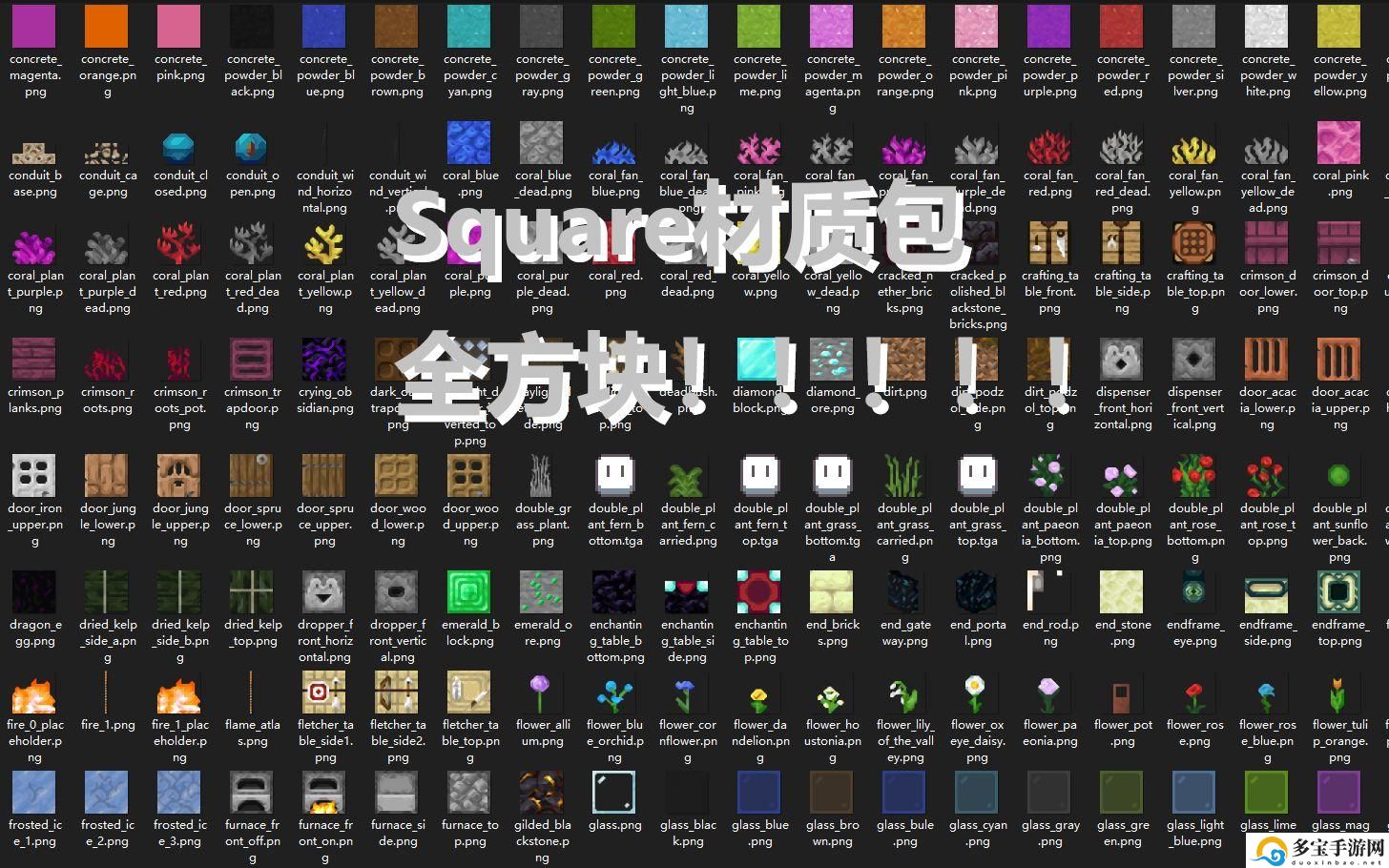The height and width of the screenshot is (868, 1389).
Task: Click the file name door_spruce_lower.png
Action: (x=253, y=525)
